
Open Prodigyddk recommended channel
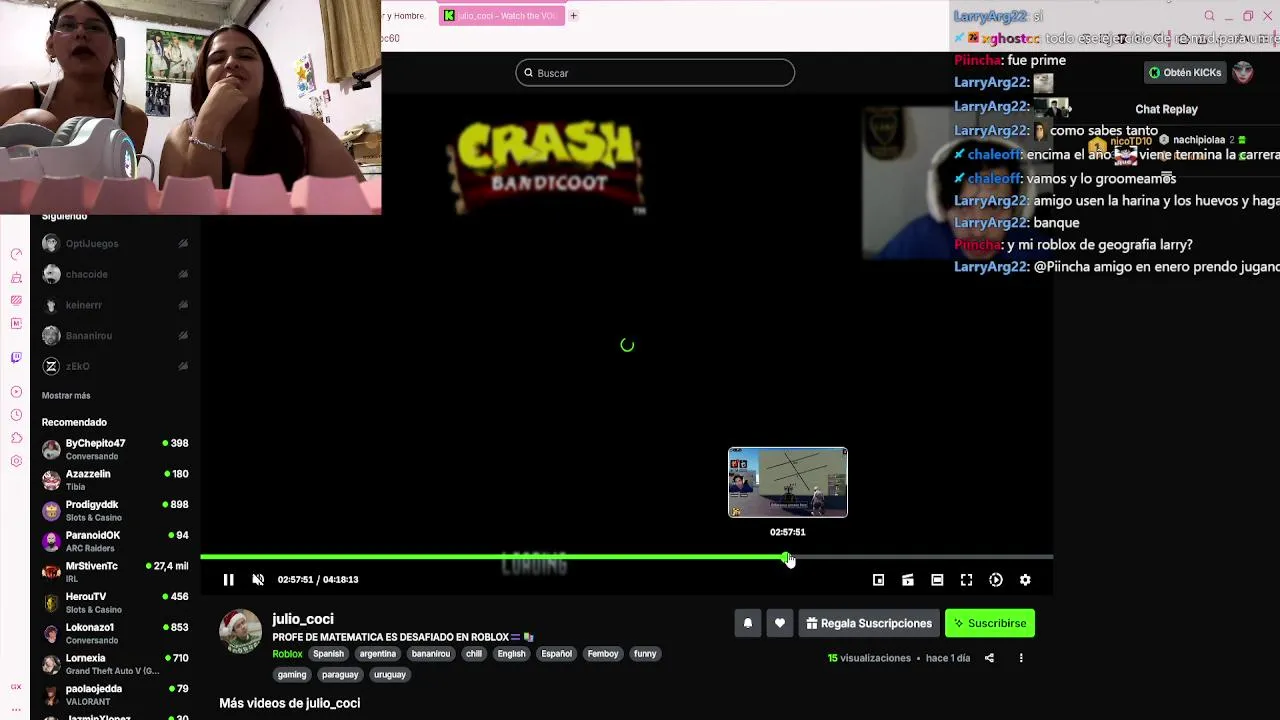[x=115, y=511]
